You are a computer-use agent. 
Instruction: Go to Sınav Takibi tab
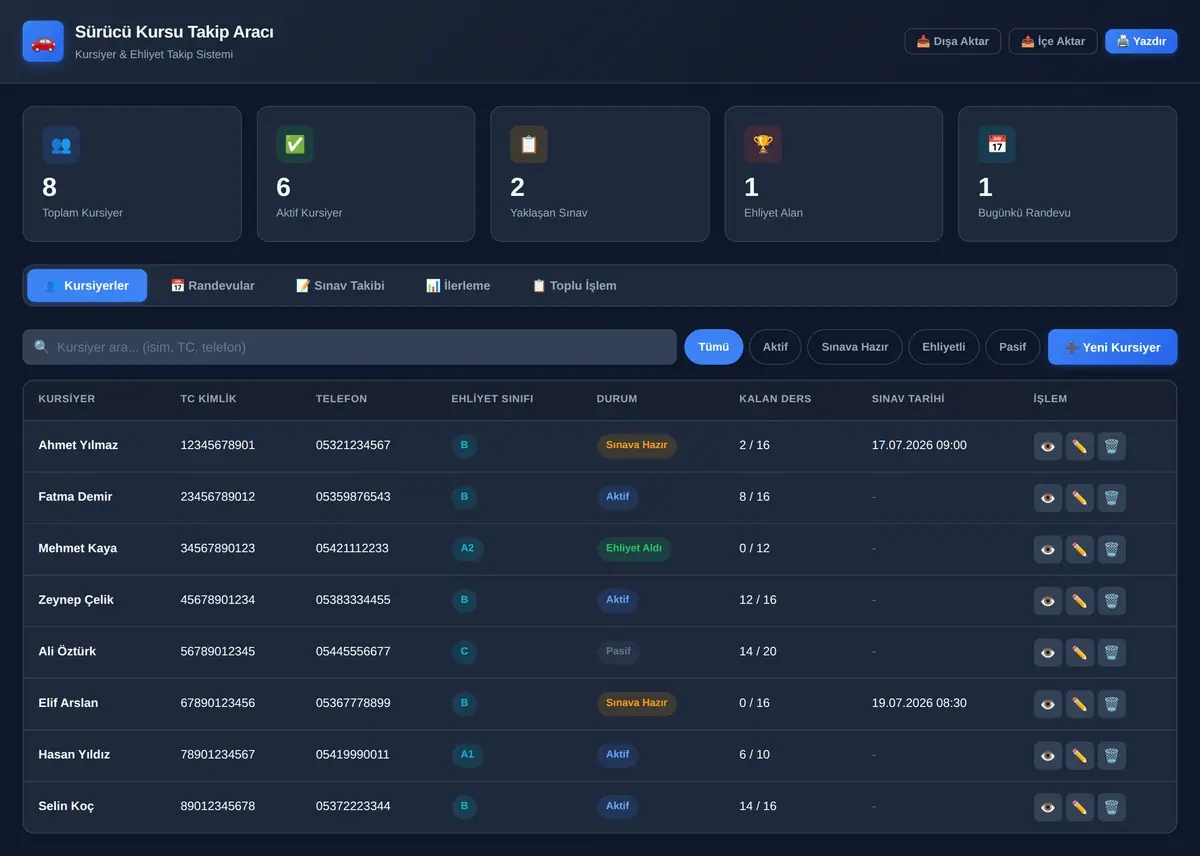pyautogui.click(x=341, y=286)
